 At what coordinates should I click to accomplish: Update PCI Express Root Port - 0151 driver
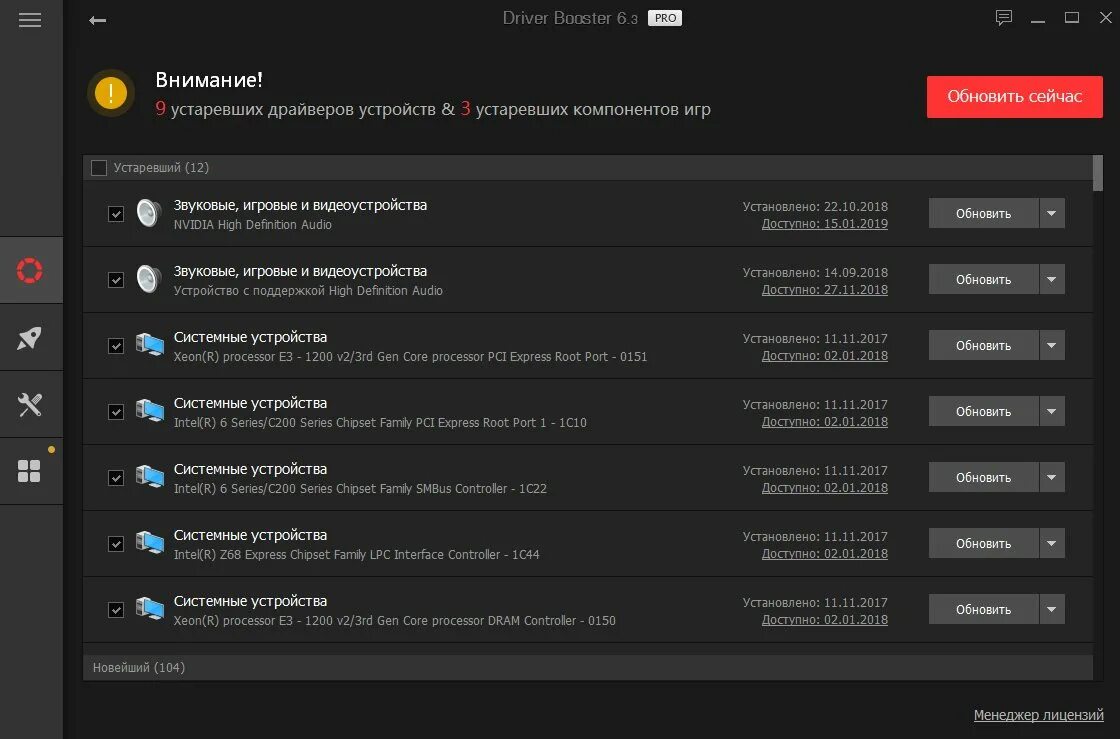(984, 346)
